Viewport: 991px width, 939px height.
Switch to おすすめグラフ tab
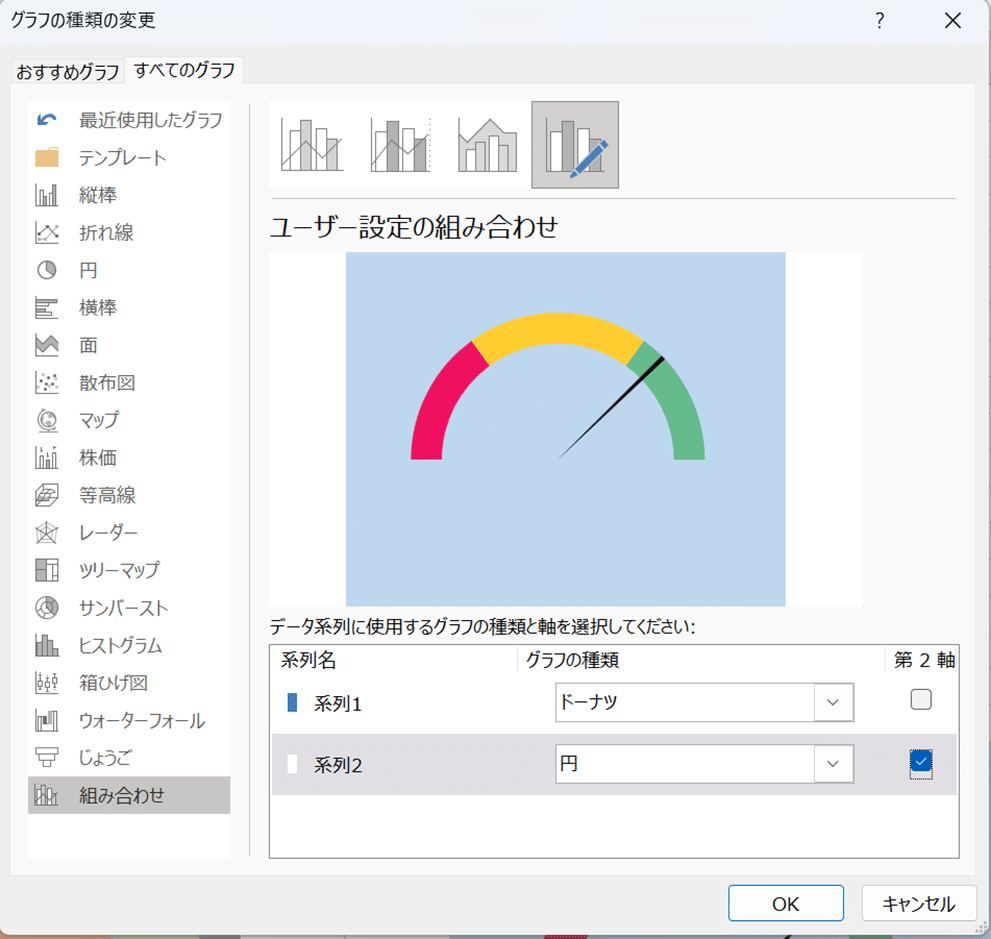(68, 71)
